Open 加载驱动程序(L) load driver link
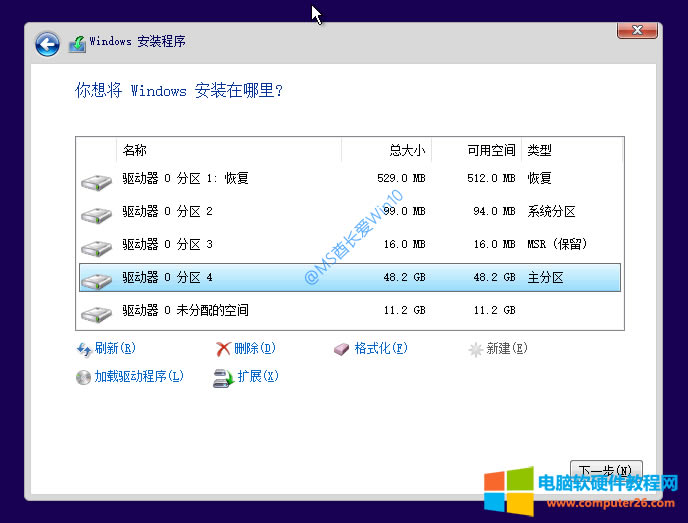Viewport: 688px width, 523px height. 139,376
